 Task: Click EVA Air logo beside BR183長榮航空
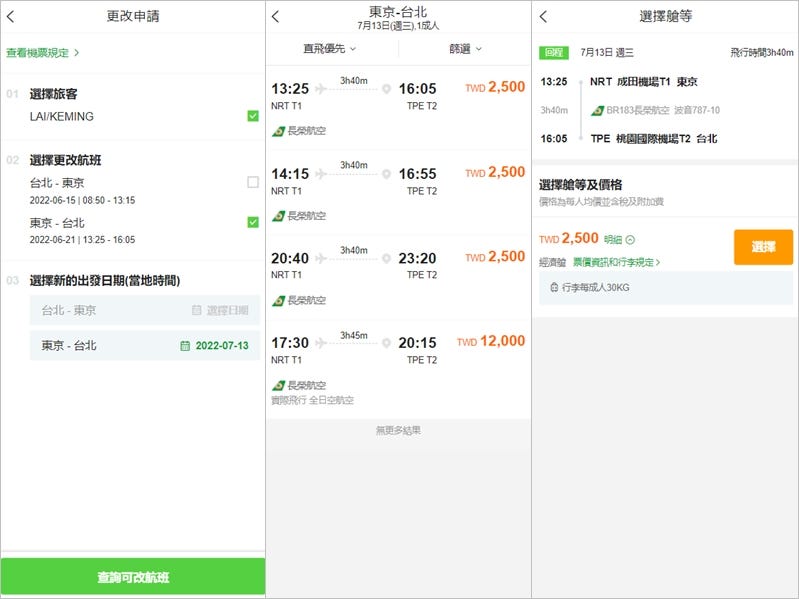click(x=597, y=111)
